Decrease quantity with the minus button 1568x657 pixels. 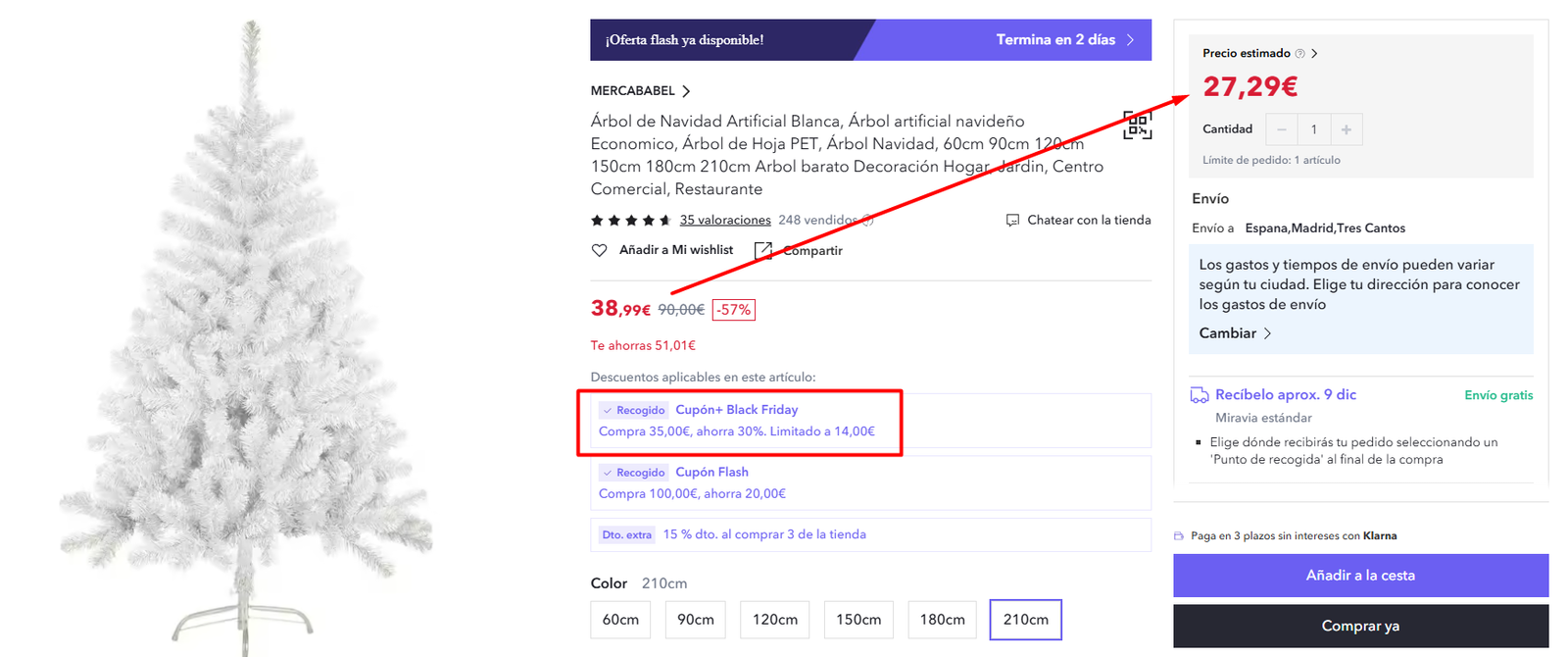point(1282,129)
